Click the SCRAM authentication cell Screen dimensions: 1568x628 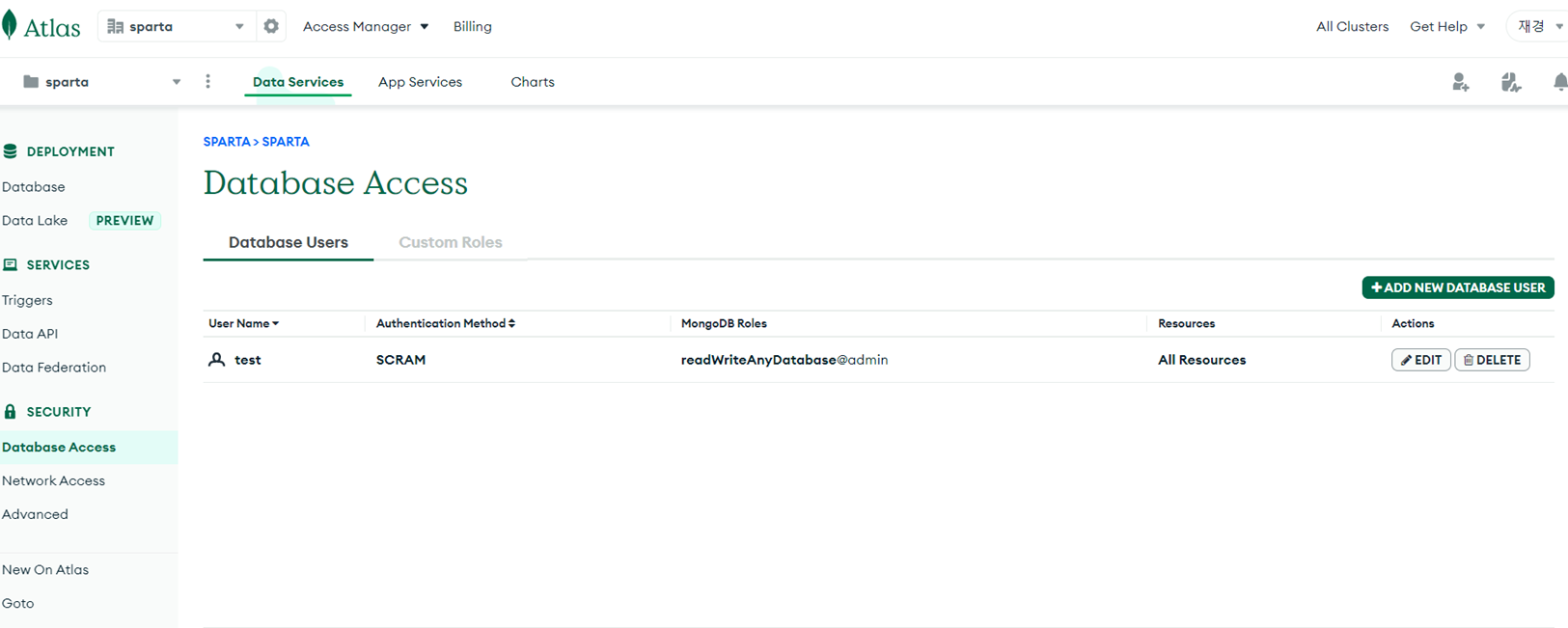[x=400, y=360]
